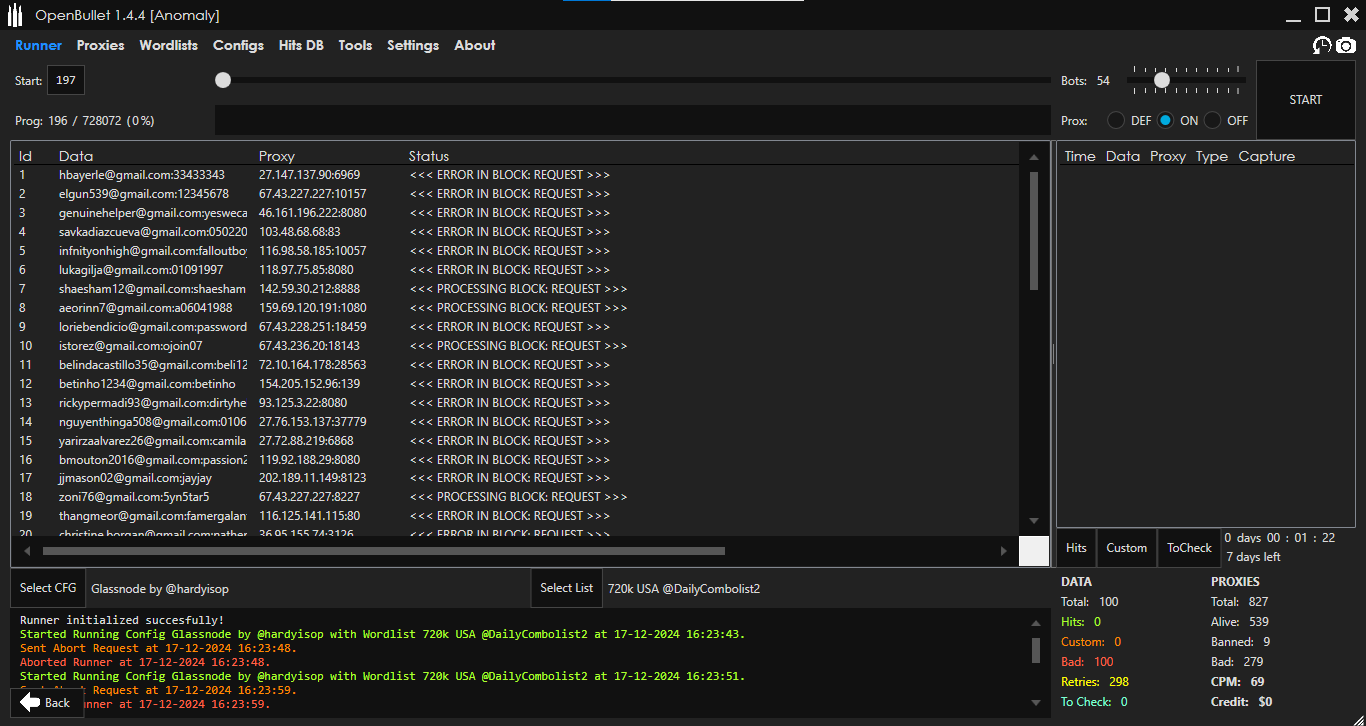This screenshot has width=1366, height=726.
Task: Open the Settings menu item
Action: [413, 45]
